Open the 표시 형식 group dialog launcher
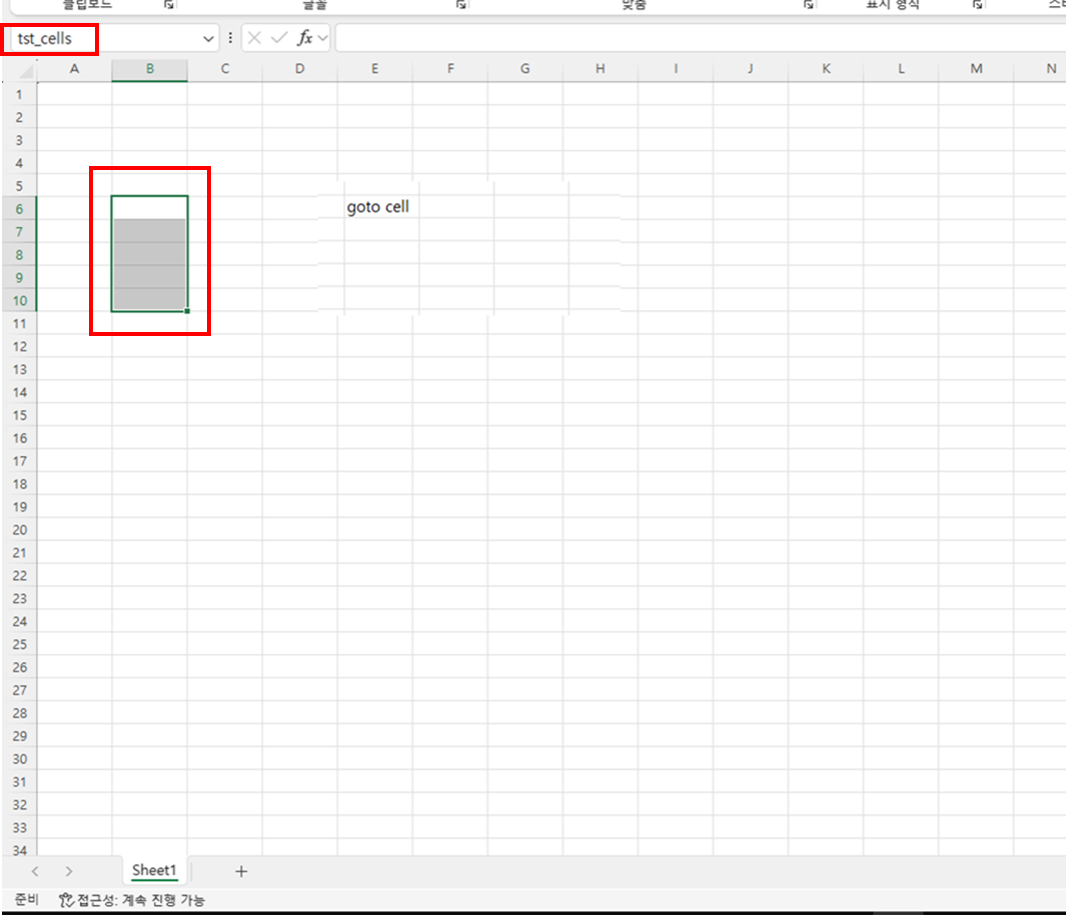The height and width of the screenshot is (915, 1066). coord(978,5)
